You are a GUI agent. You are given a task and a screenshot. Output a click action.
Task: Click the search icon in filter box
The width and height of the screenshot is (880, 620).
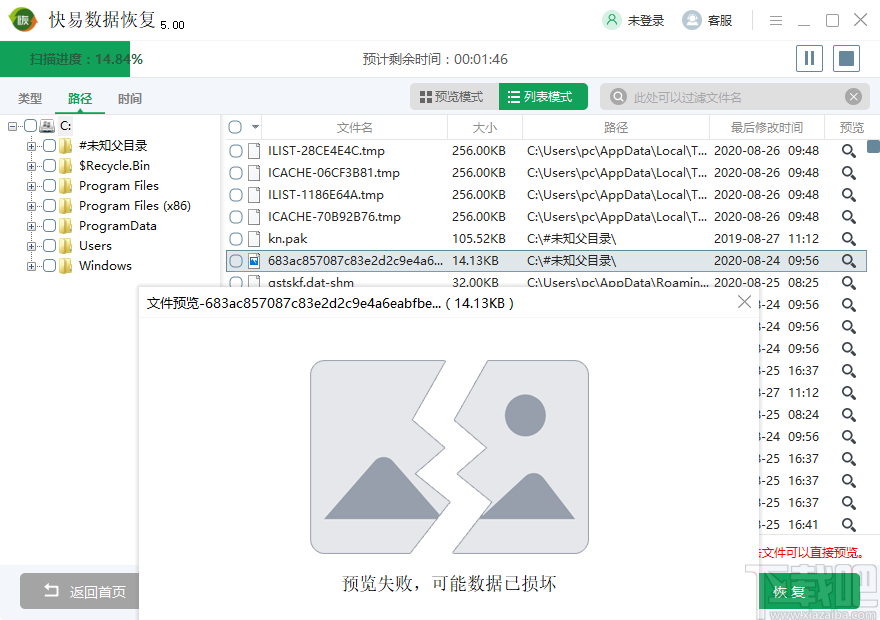point(618,97)
